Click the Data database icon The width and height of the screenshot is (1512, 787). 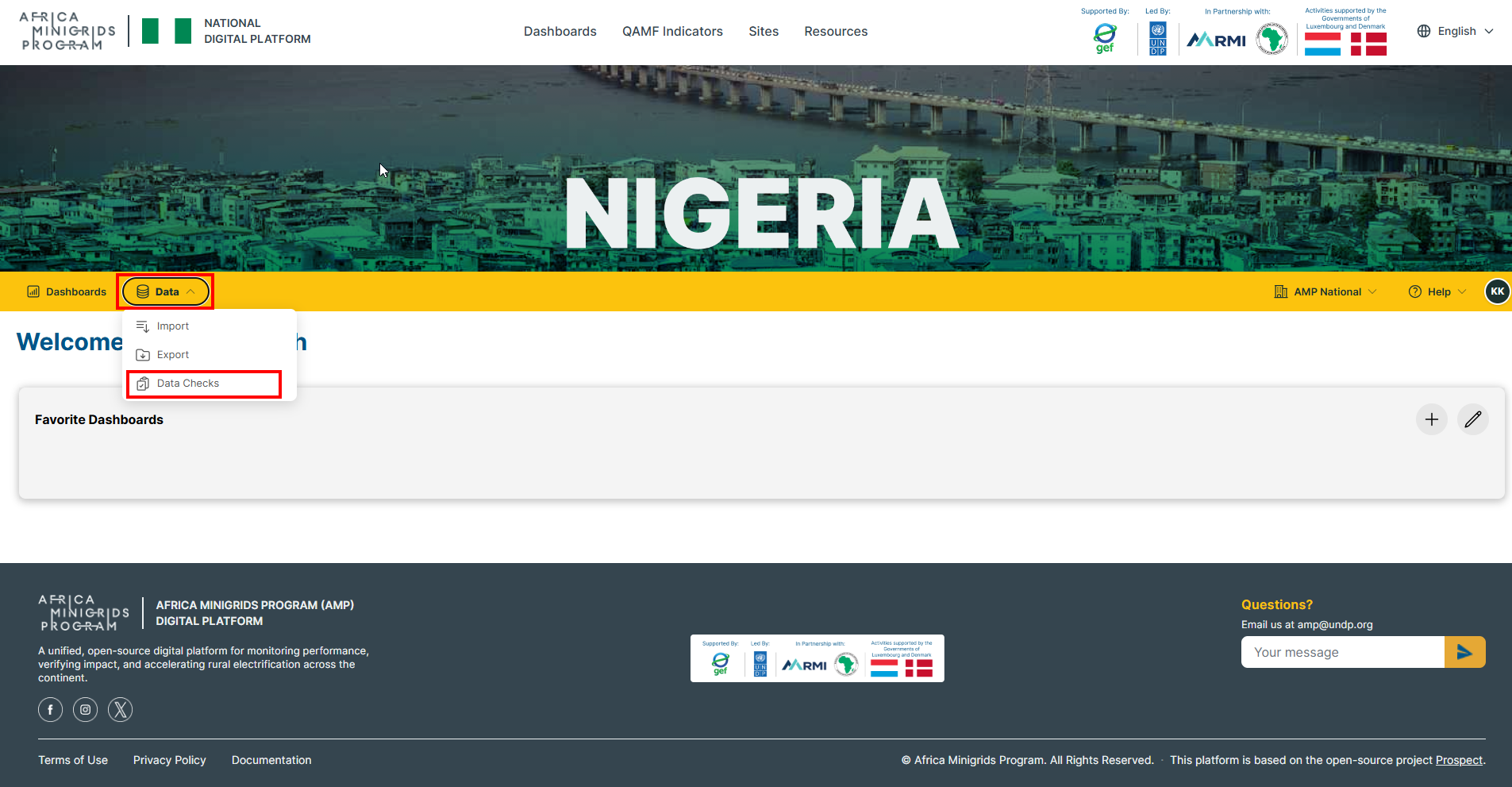click(x=143, y=291)
